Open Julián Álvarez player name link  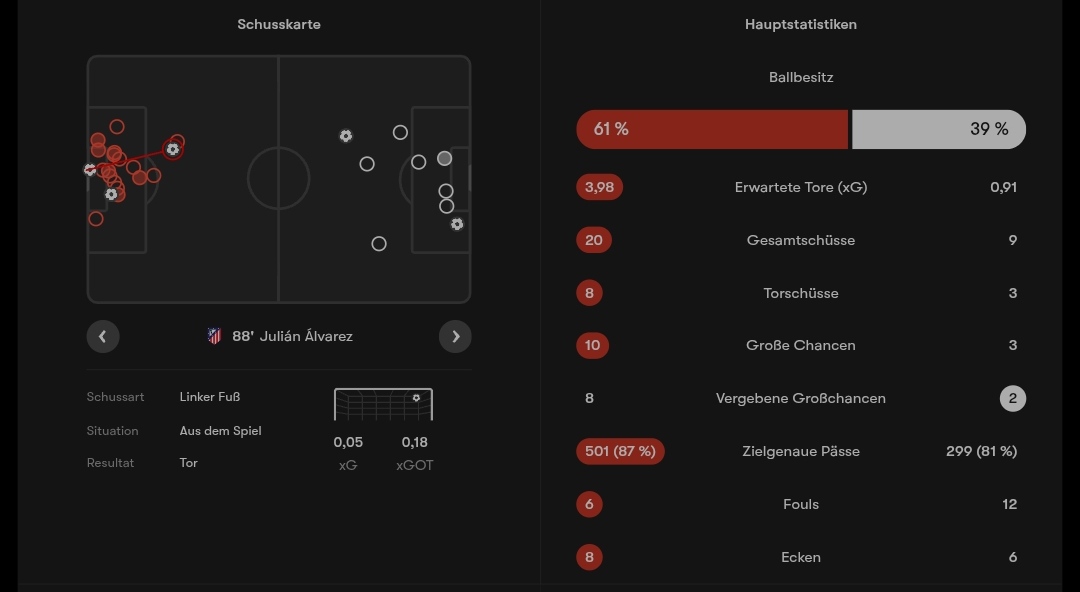coord(306,336)
